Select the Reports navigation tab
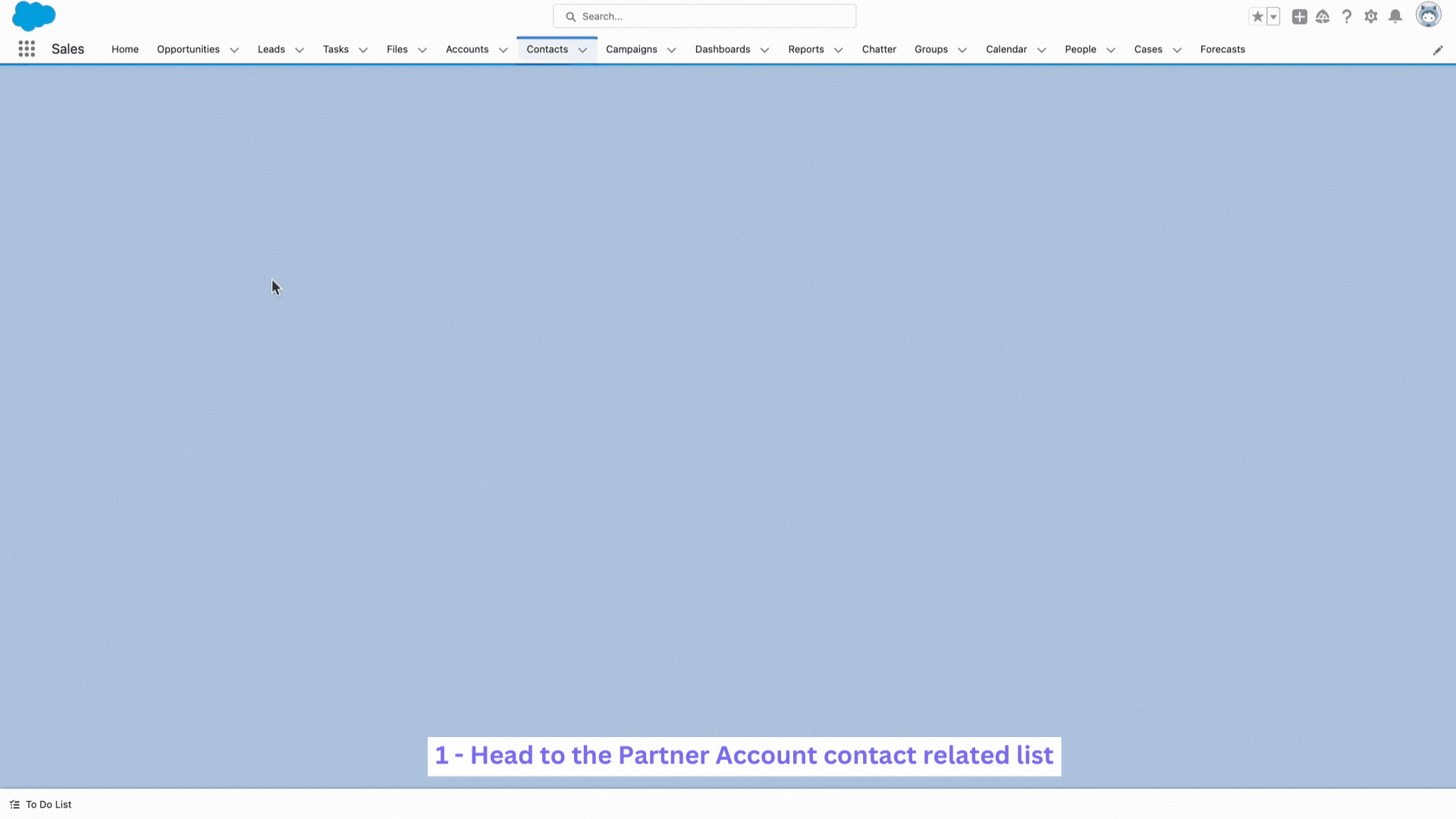Viewport: 1456px width, 819px height. click(806, 49)
